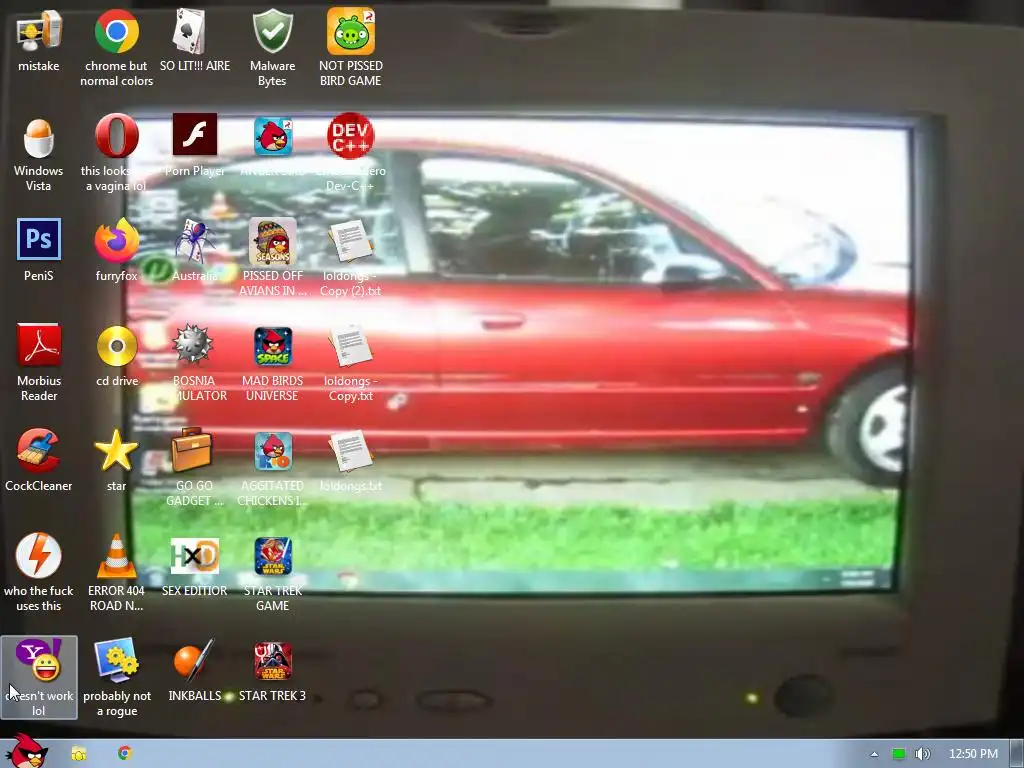Open the 'SO LIT!!! AIRE' card game
This screenshot has width=1024, height=768.
point(189,31)
